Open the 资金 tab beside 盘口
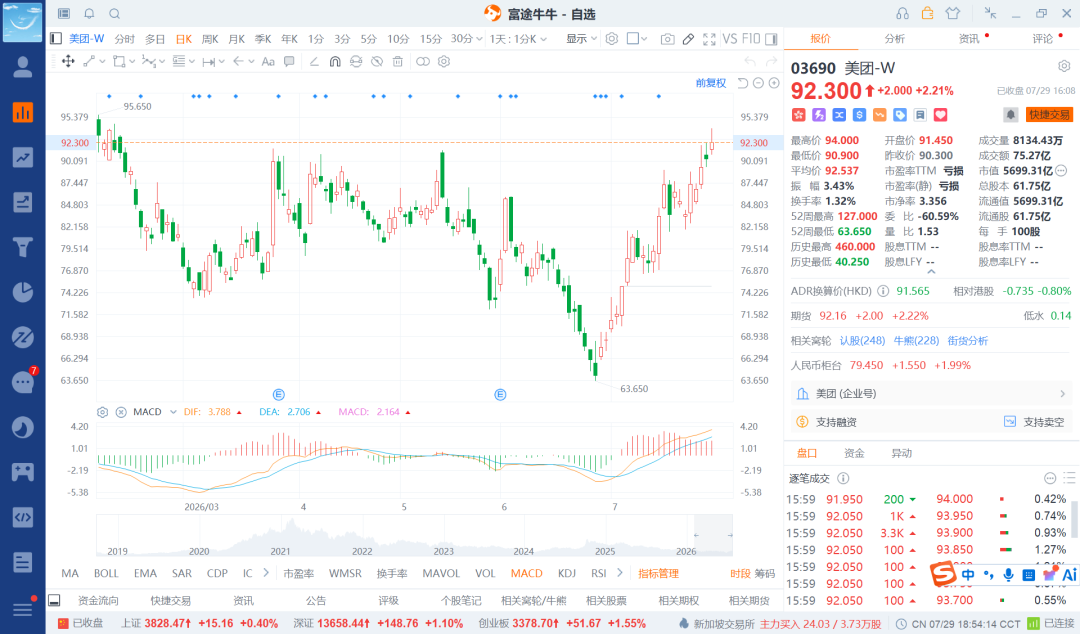This screenshot has height=634, width=1080. click(x=854, y=453)
